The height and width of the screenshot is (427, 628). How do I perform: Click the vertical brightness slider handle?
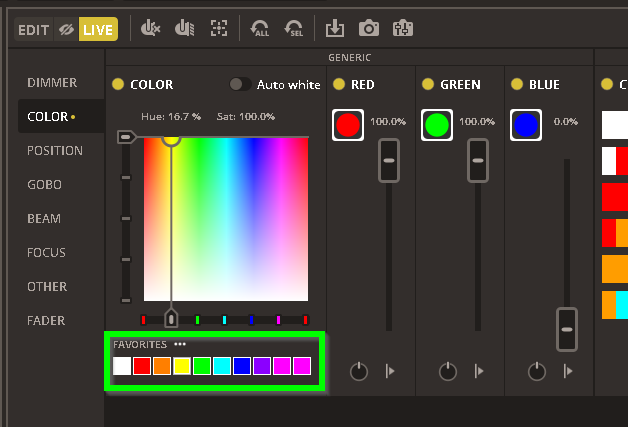126,137
